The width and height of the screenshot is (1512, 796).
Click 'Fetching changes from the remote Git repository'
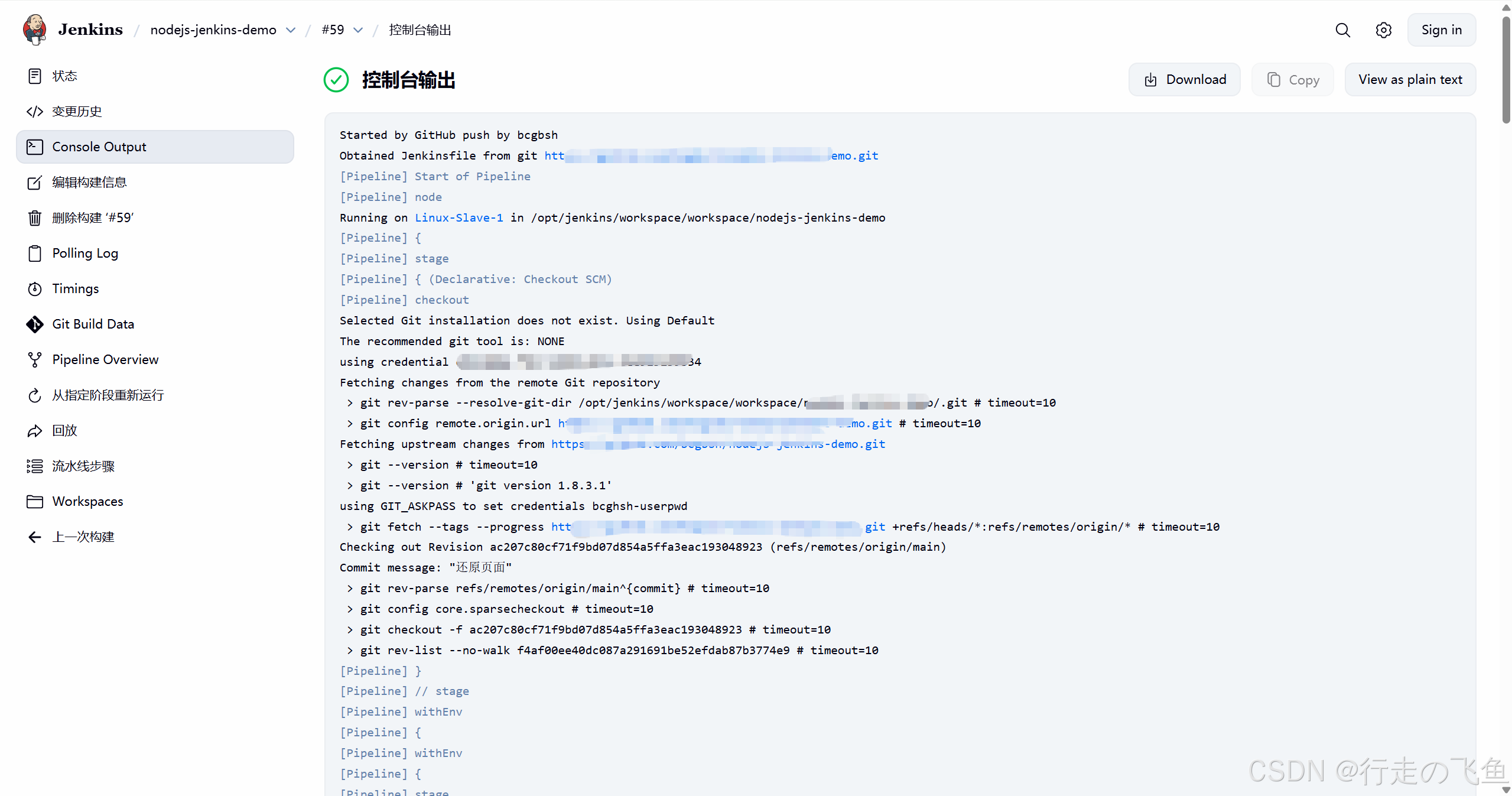click(x=500, y=383)
